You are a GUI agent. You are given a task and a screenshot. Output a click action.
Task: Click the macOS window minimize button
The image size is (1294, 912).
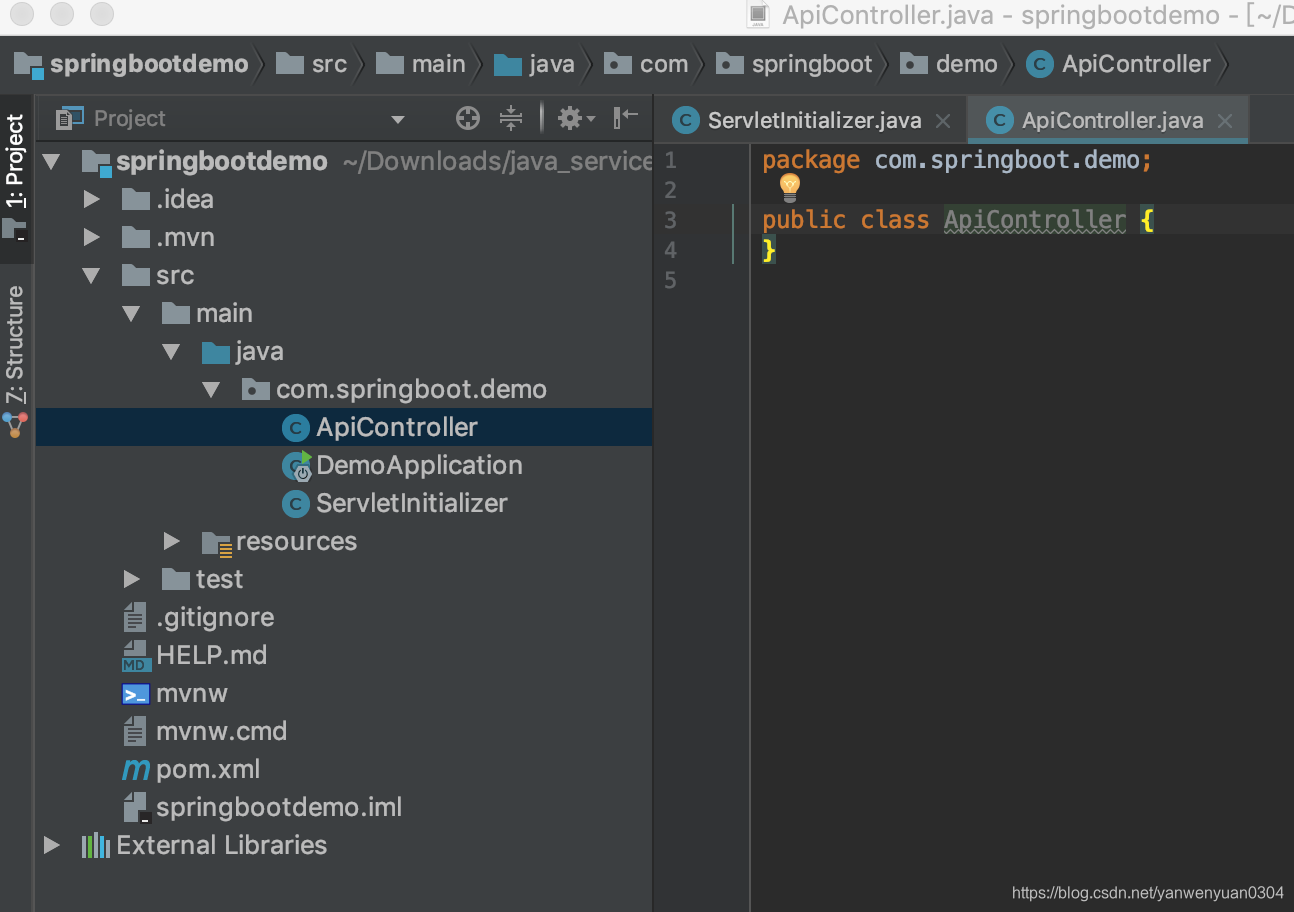pos(61,14)
